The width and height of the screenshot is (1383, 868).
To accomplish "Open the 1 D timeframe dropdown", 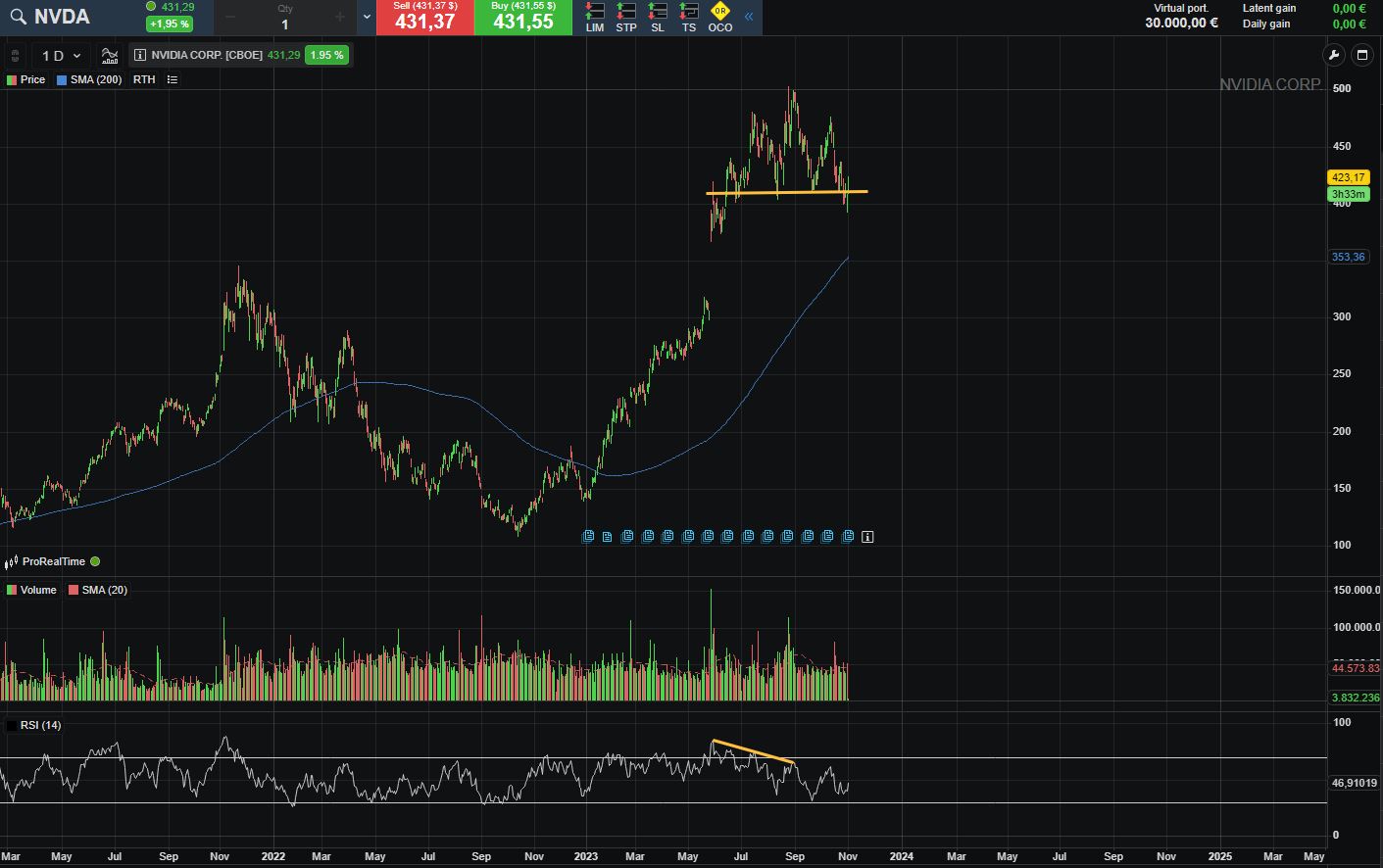I will [61, 56].
